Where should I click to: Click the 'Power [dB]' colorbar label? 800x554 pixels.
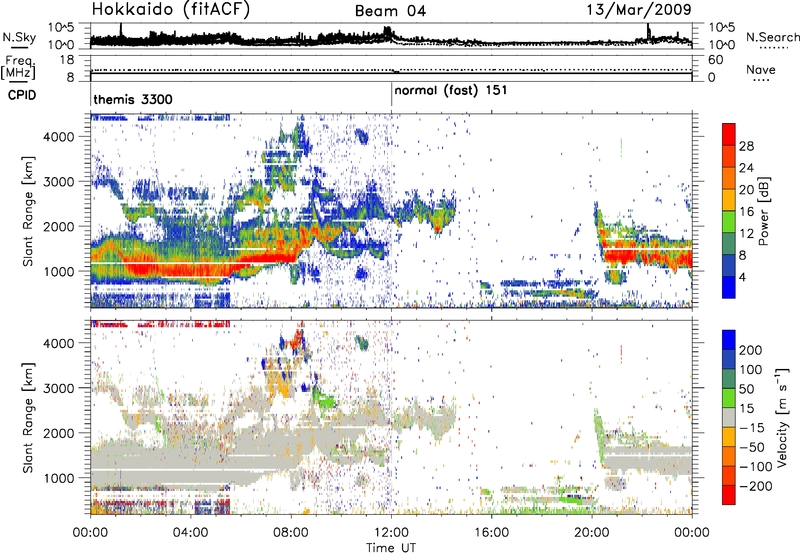(x=764, y=211)
